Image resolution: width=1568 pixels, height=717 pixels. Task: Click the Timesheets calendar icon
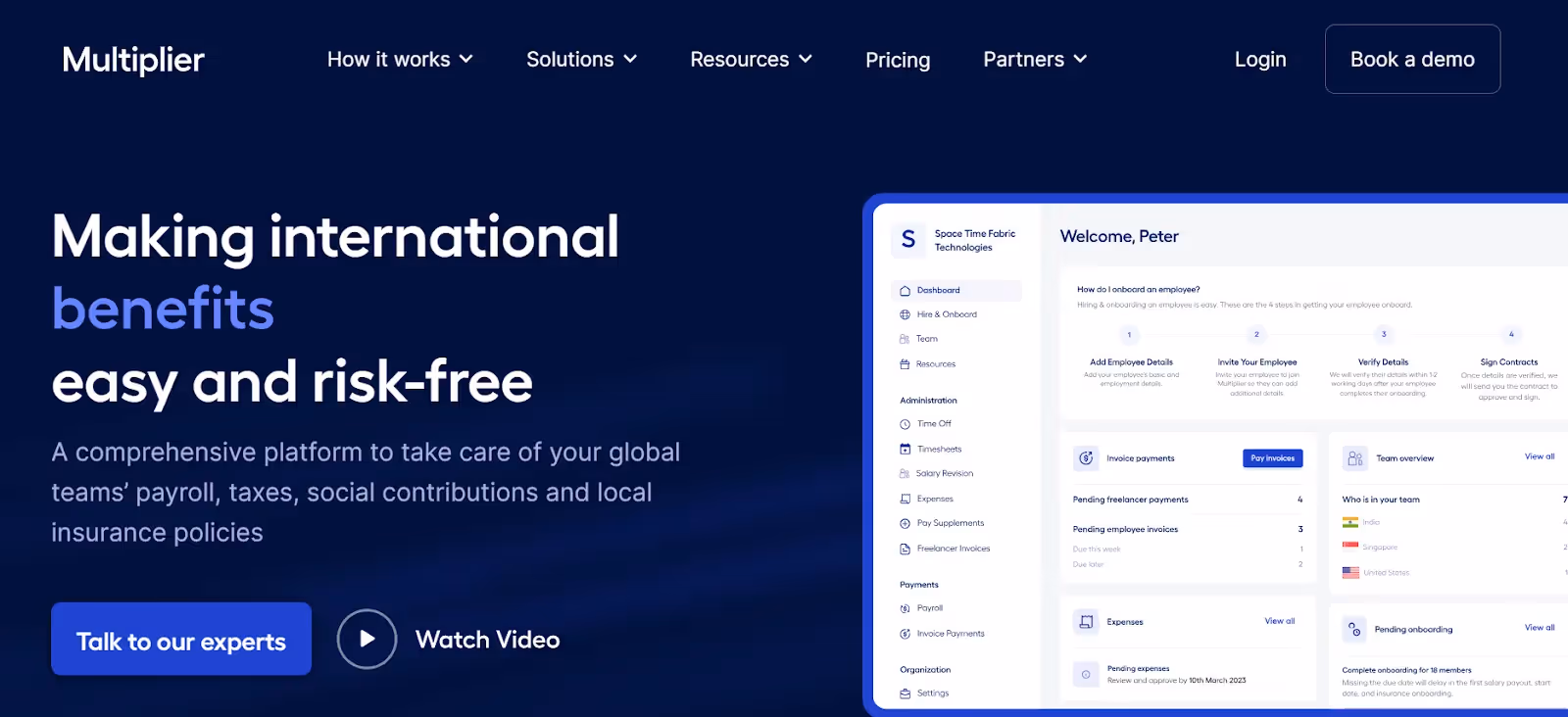(905, 449)
